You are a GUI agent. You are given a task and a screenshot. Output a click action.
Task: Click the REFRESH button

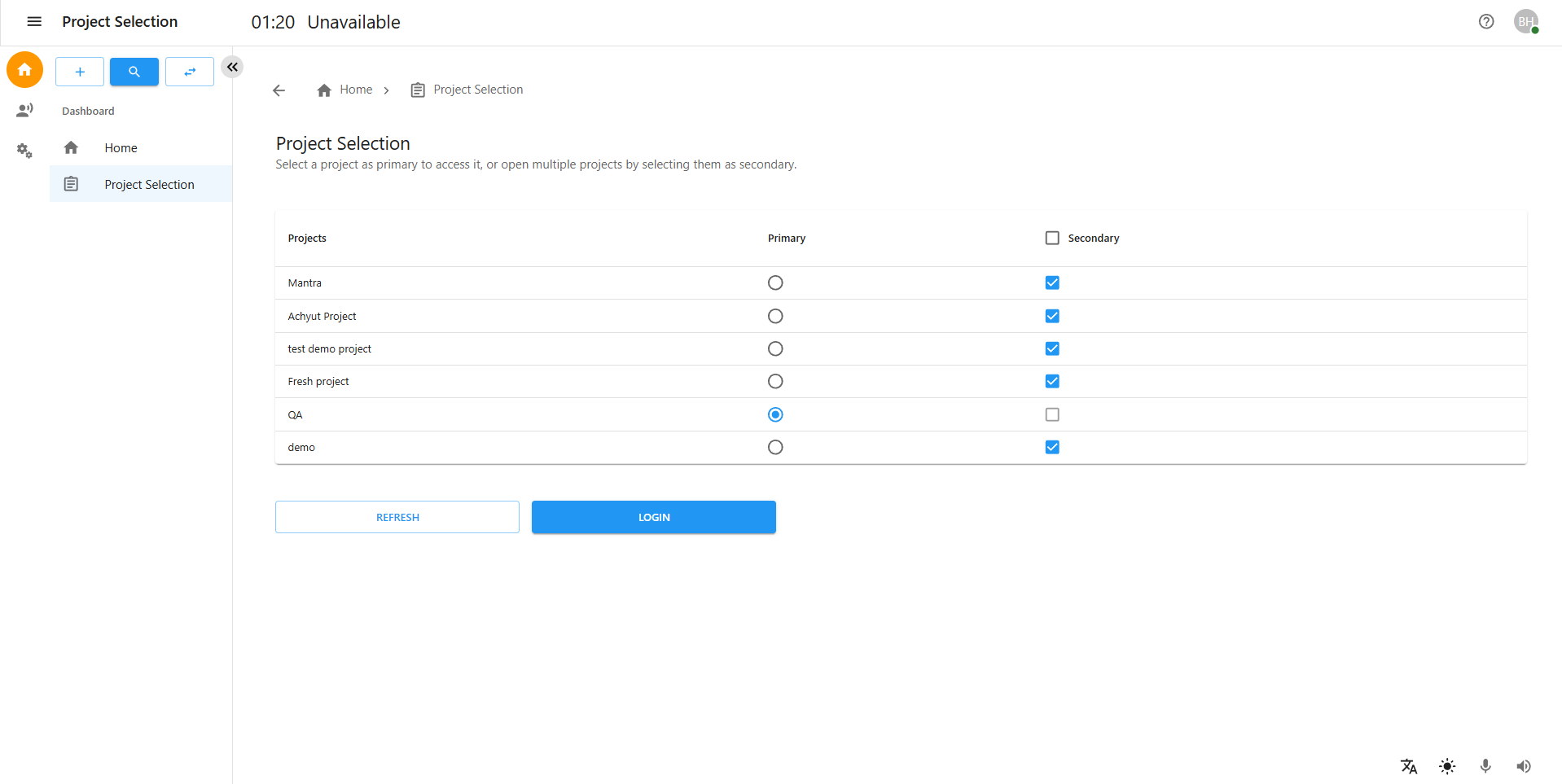pyautogui.click(x=397, y=517)
